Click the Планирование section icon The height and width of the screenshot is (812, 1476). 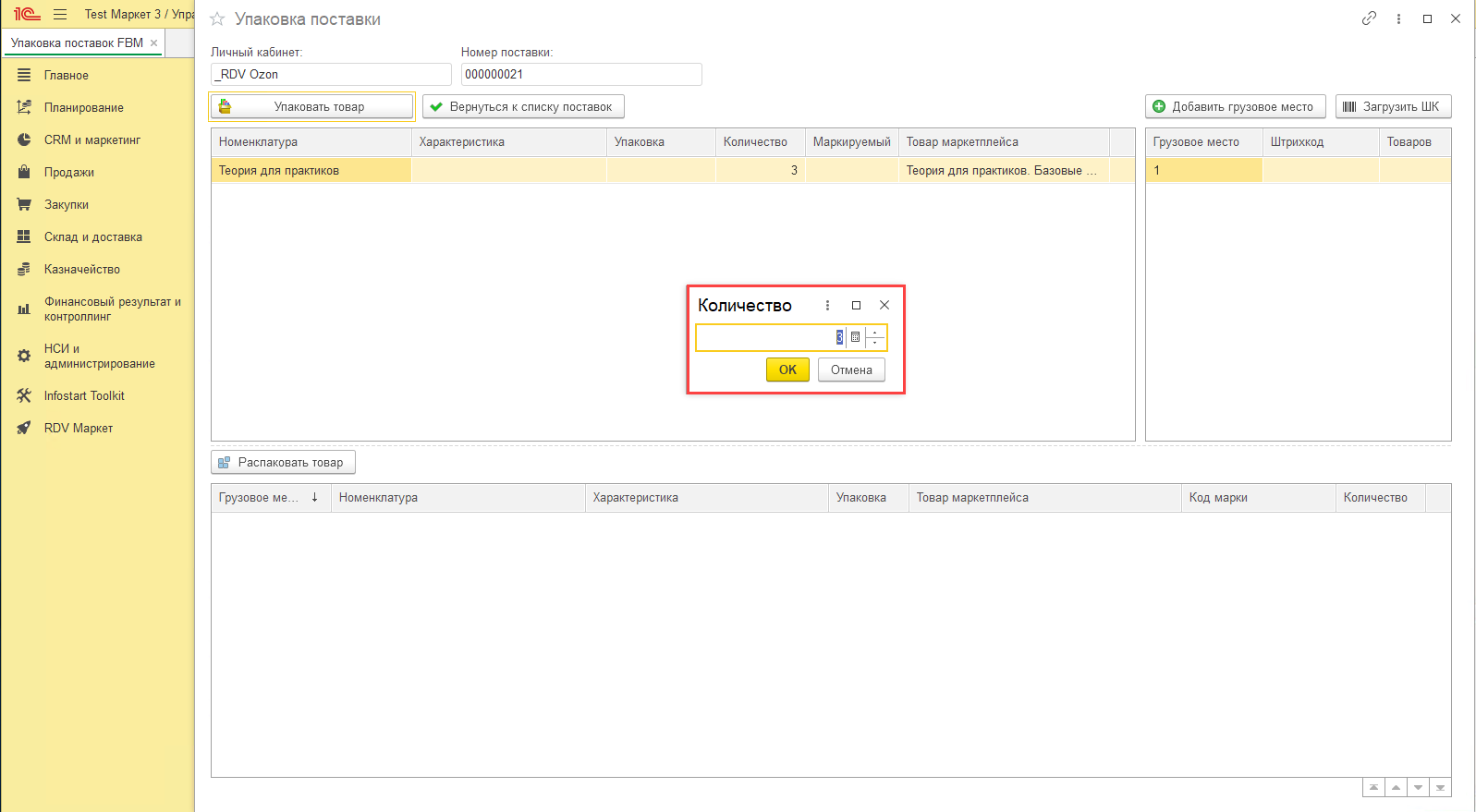click(24, 107)
